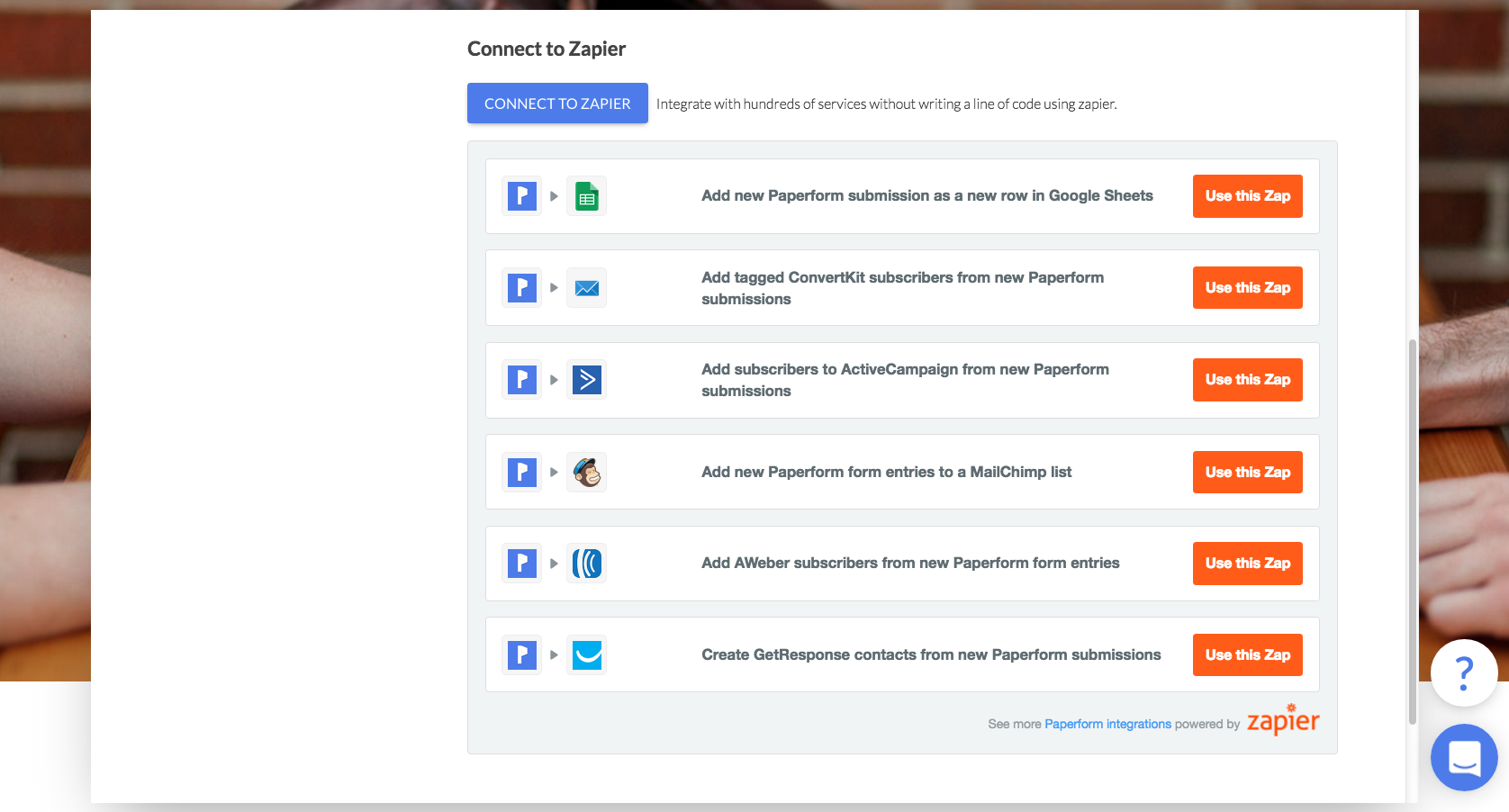This screenshot has width=1509, height=812.
Task: Click Paperform icon in AWeber row
Action: pyautogui.click(x=521, y=564)
